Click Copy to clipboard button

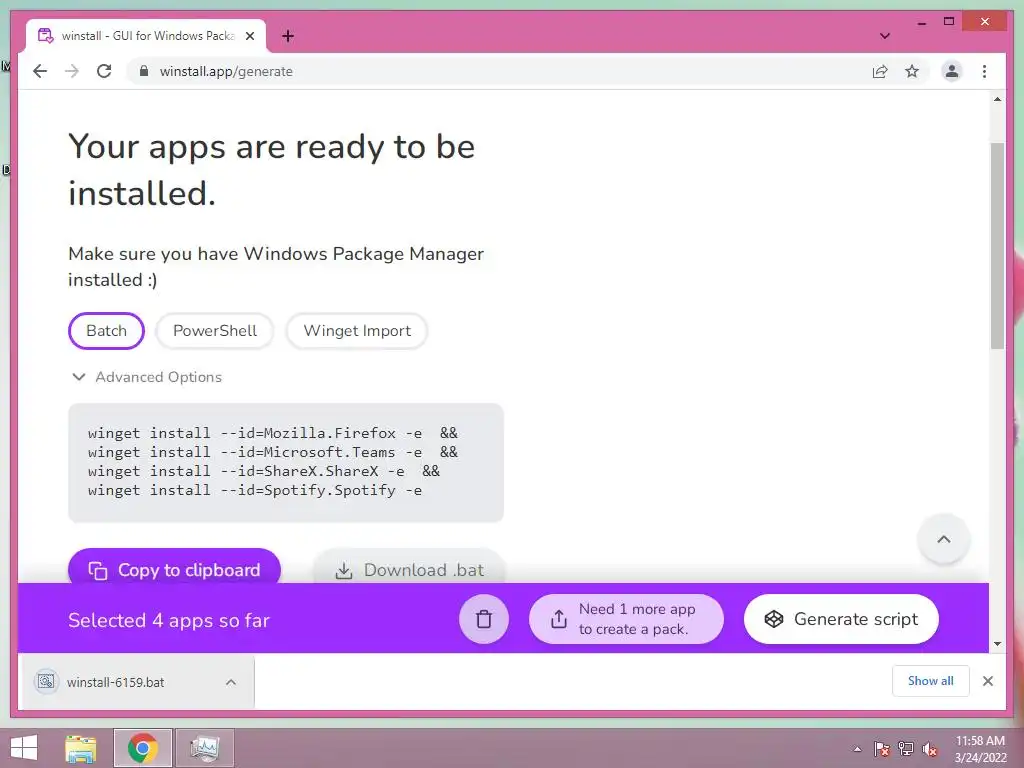[174, 569]
